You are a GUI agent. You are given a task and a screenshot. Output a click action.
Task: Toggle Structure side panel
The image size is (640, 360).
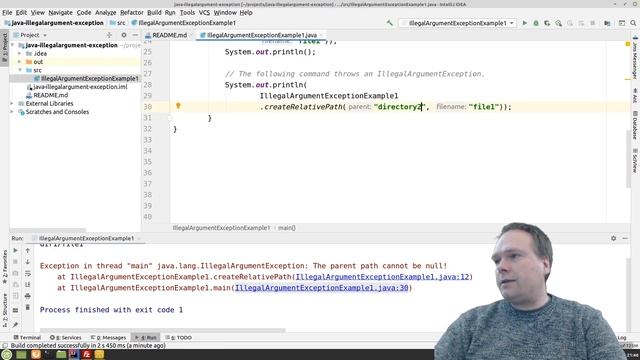(x=4, y=310)
